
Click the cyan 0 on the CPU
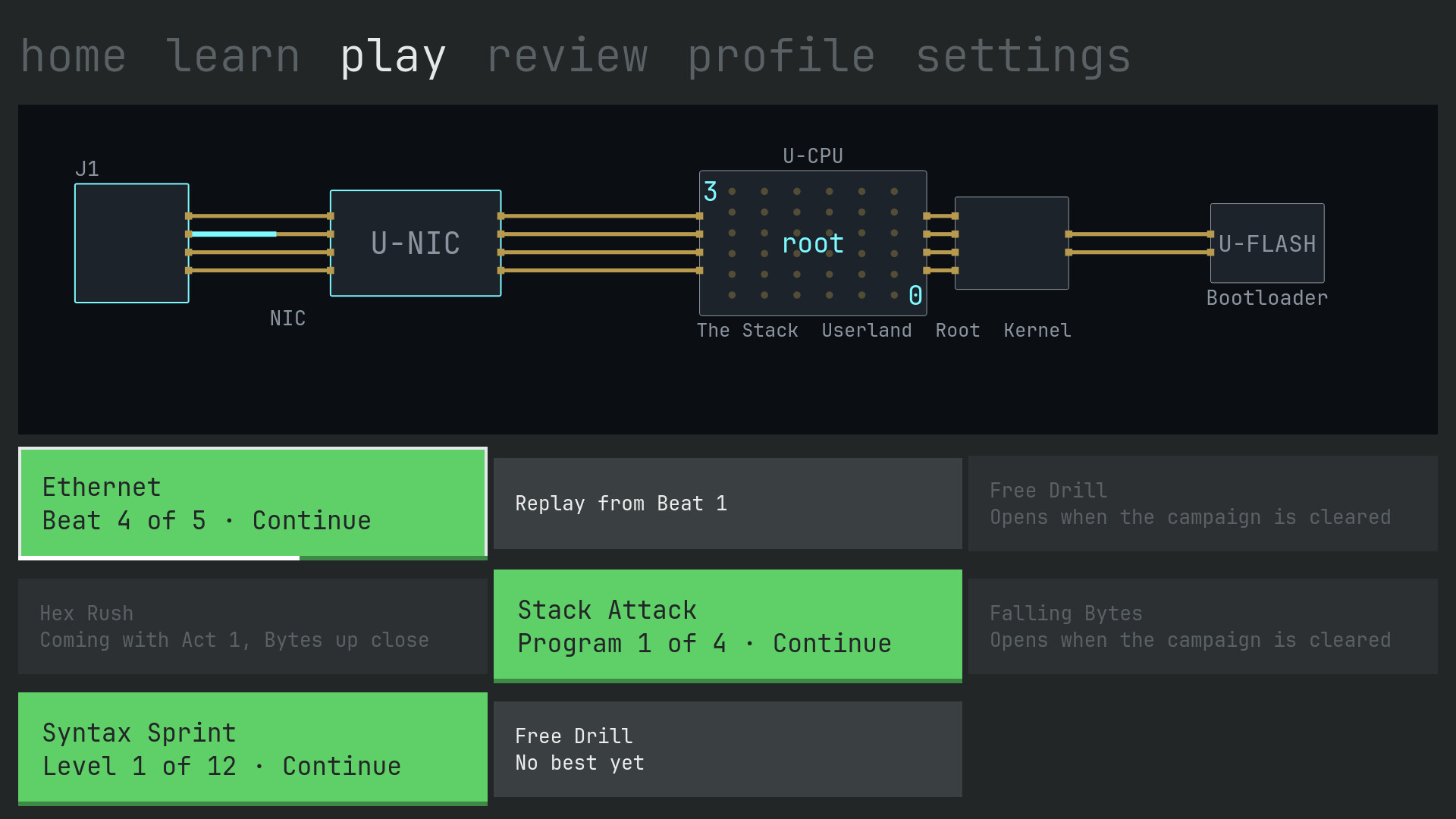point(915,296)
